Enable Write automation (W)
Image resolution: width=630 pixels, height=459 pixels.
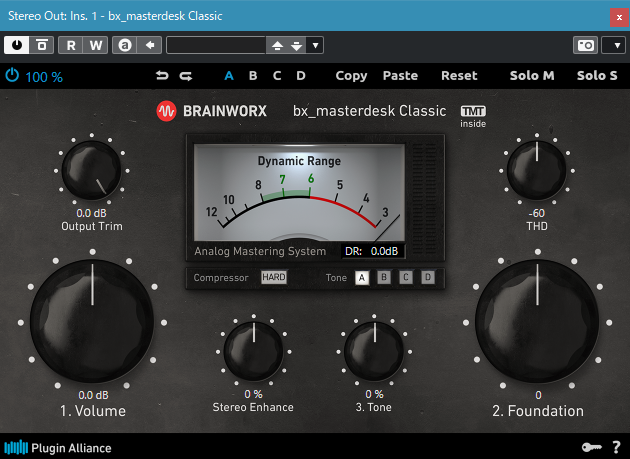(96, 45)
